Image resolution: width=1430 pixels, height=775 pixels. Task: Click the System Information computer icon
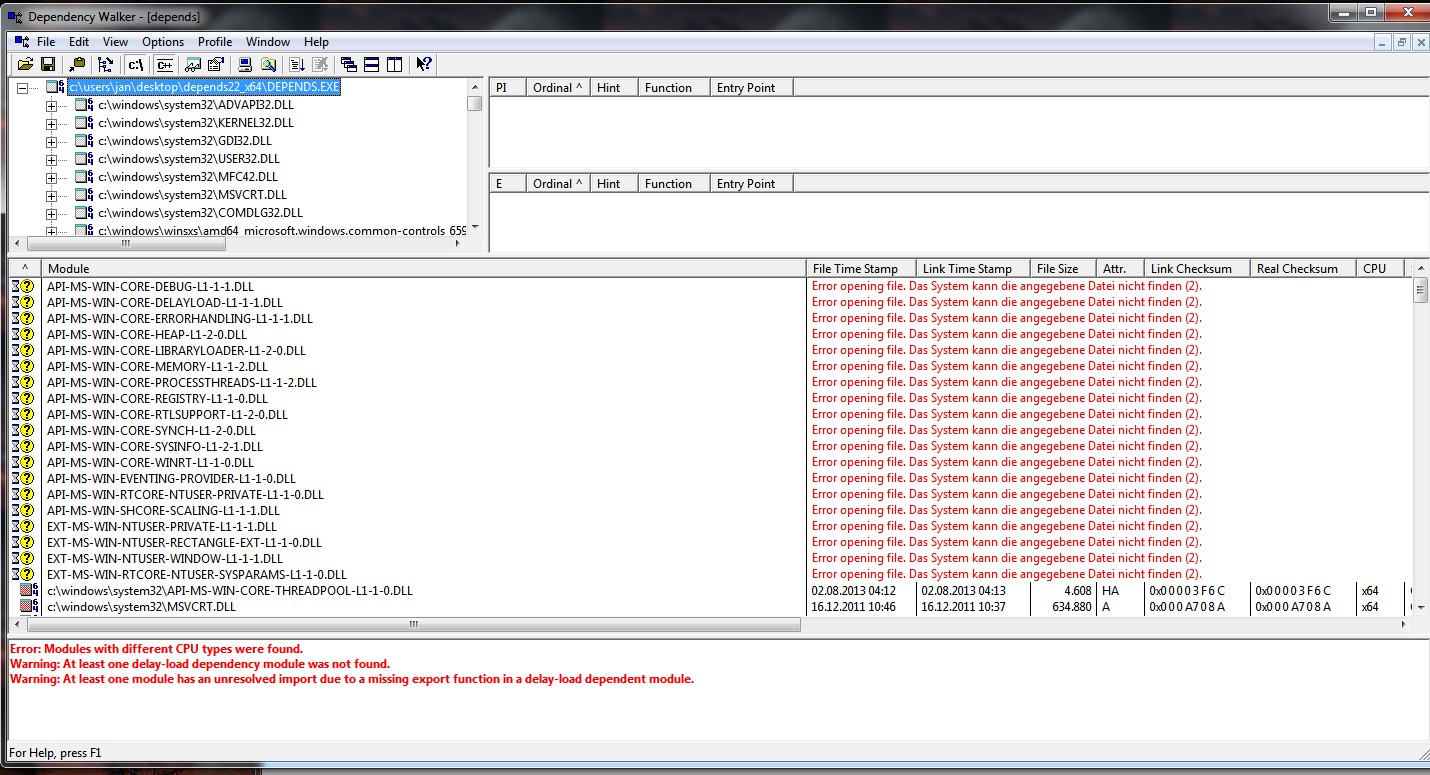pyautogui.click(x=245, y=64)
